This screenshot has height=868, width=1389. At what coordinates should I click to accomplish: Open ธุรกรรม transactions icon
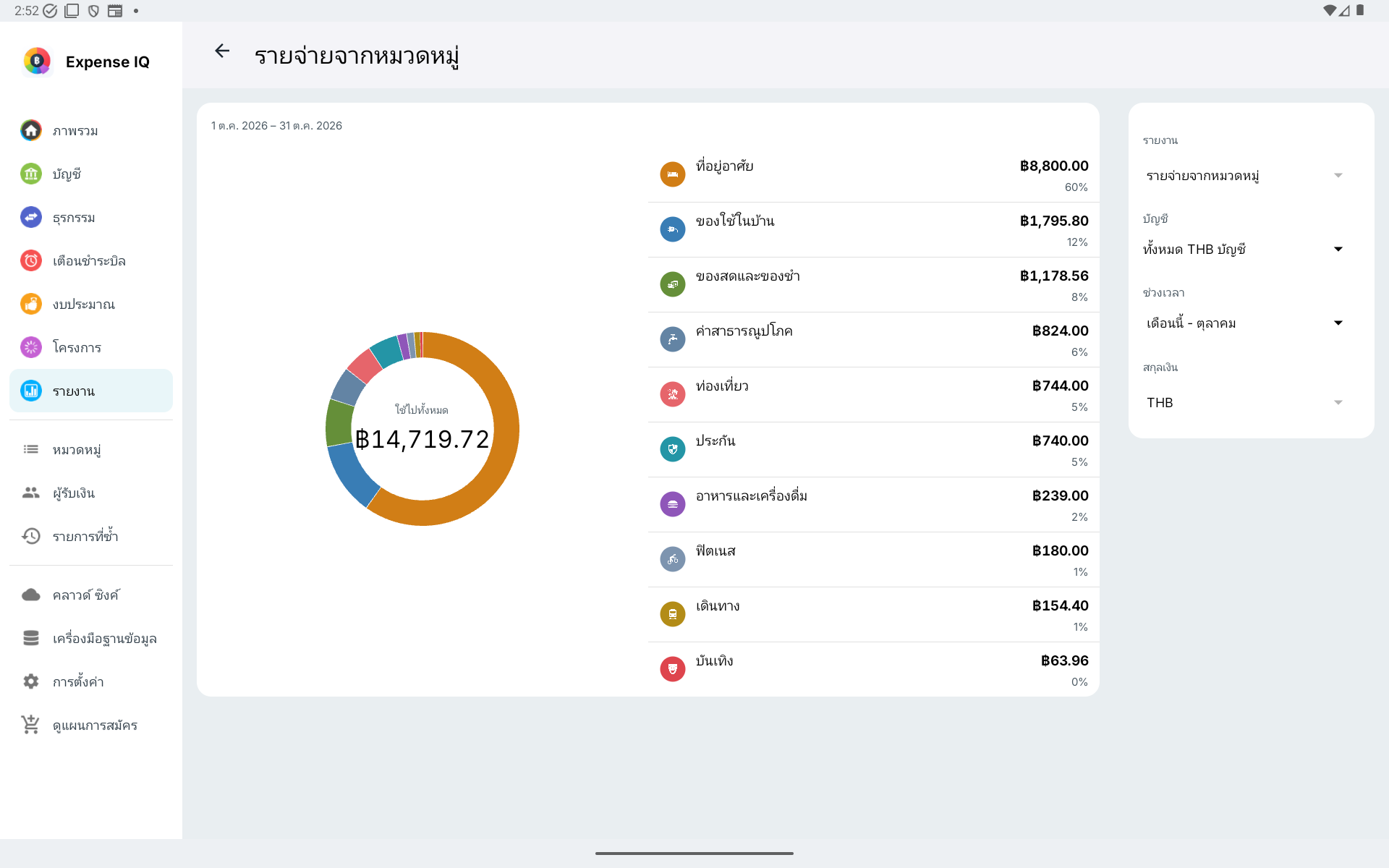[31, 217]
